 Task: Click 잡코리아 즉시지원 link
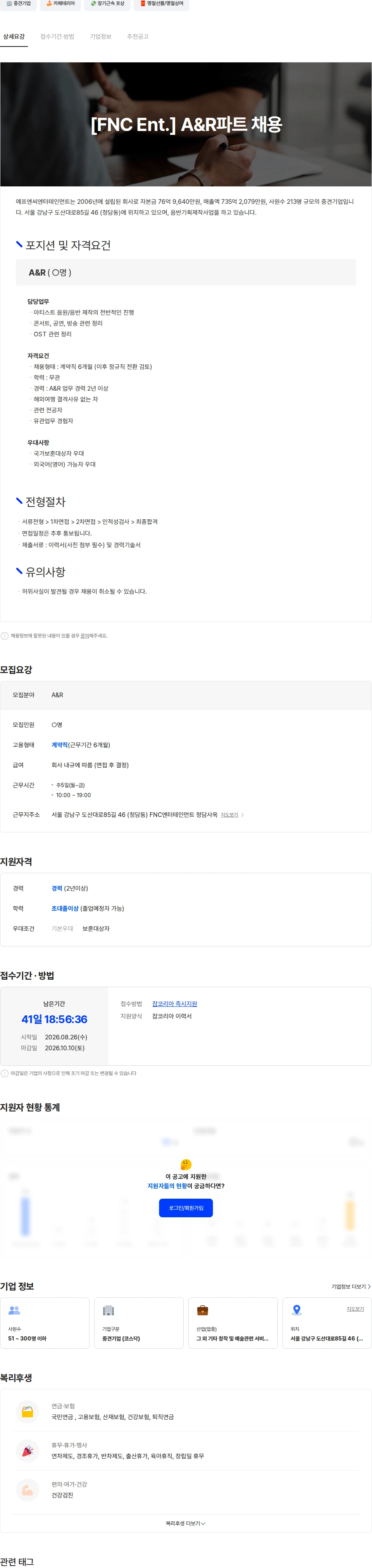(x=175, y=1004)
